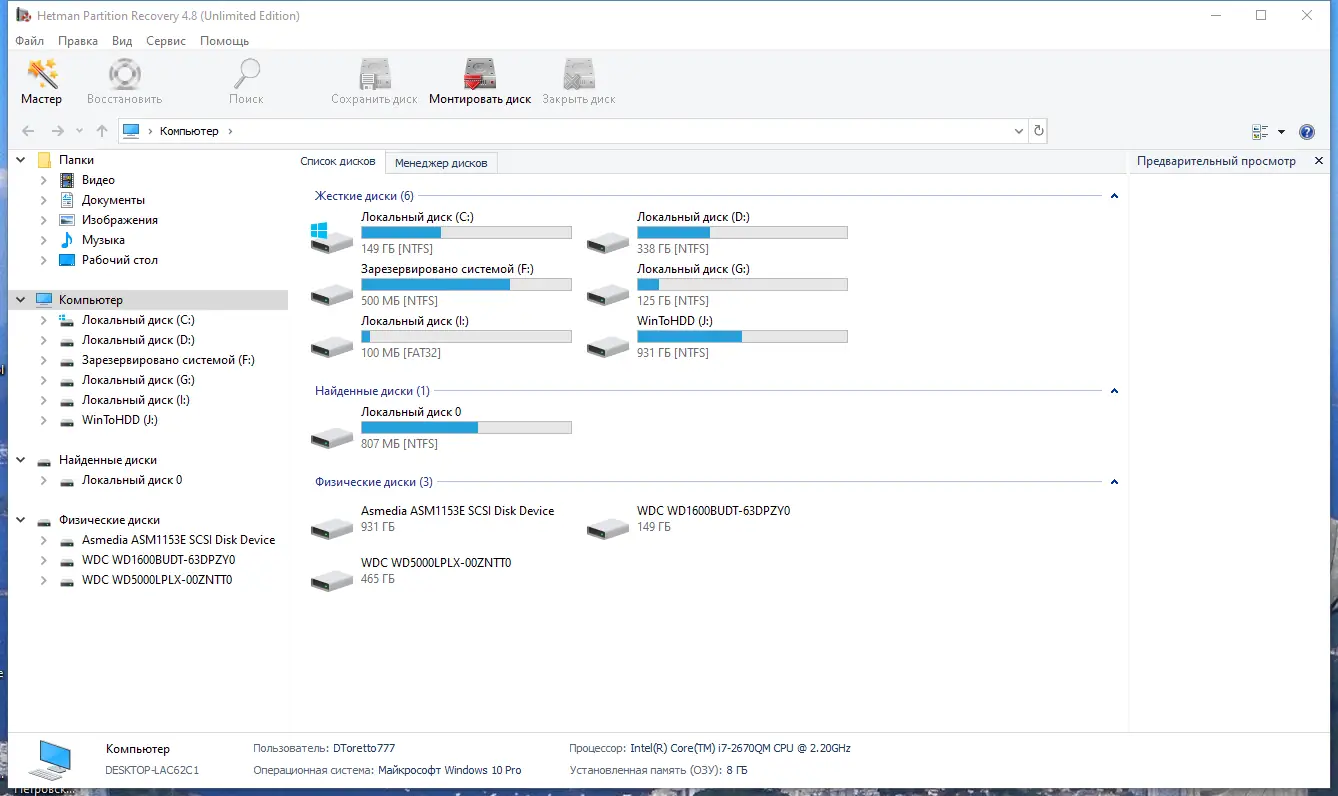The image size is (1338, 796).
Task: Click the Майкрософт Windows 10 Pro link
Action: [x=450, y=770]
